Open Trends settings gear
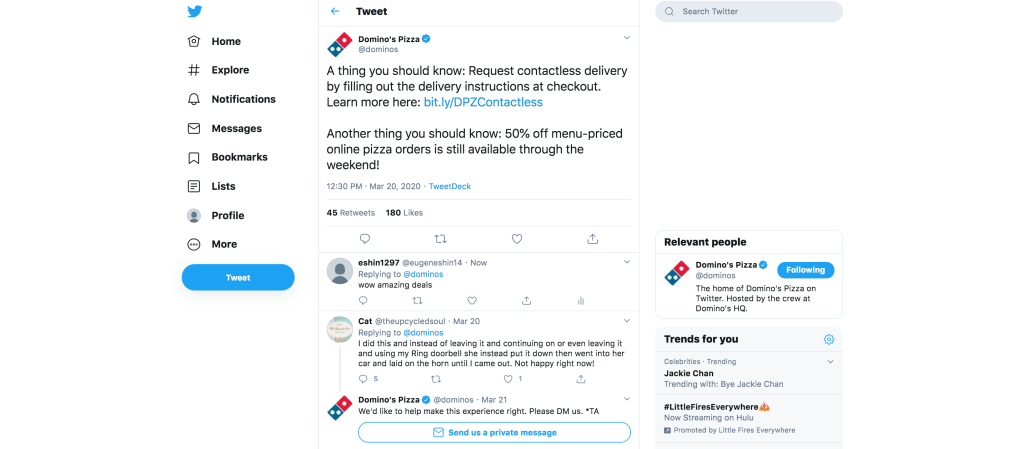 pyautogui.click(x=829, y=339)
